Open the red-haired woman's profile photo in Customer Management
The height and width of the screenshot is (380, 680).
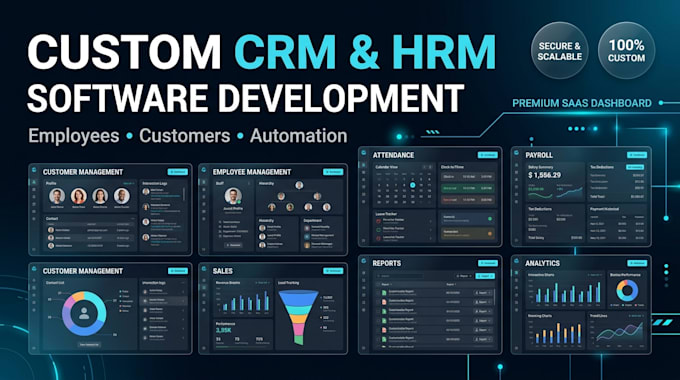79,196
